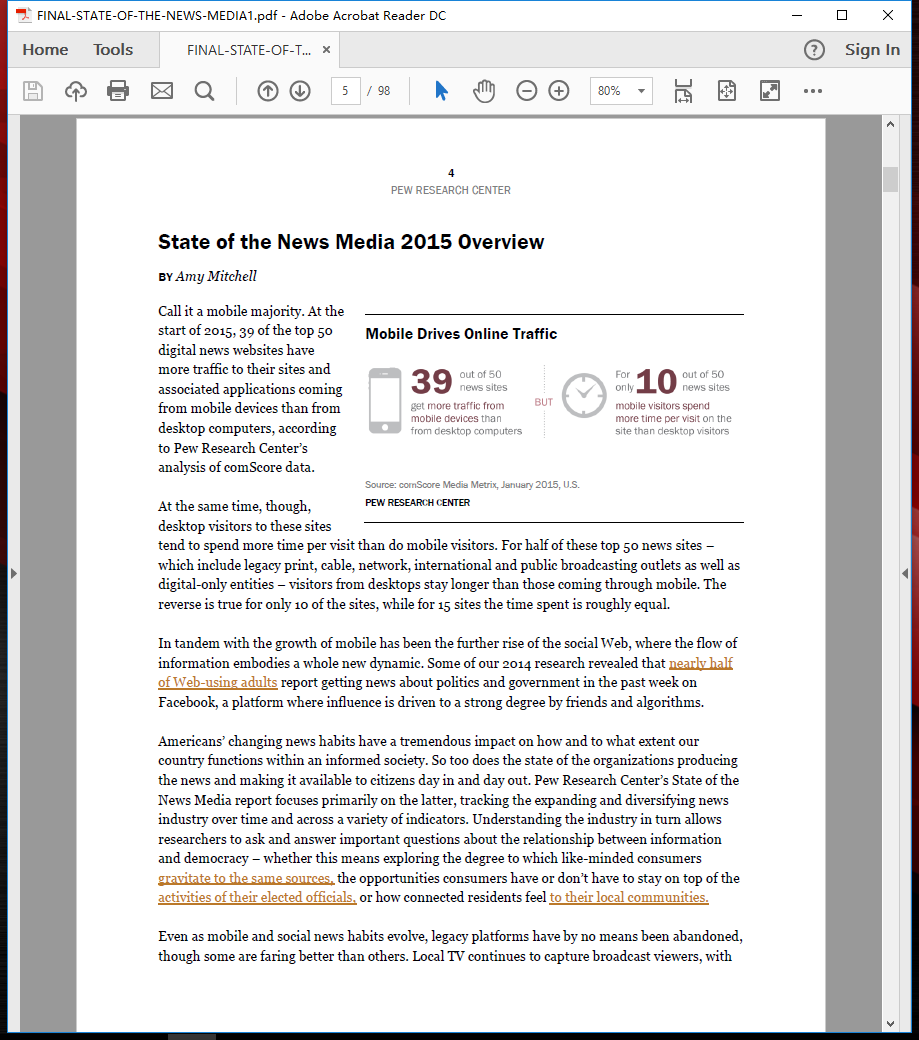Screen dimensions: 919x1040
Task: Open 'gravitate to the same sources' link
Action: 246,878
